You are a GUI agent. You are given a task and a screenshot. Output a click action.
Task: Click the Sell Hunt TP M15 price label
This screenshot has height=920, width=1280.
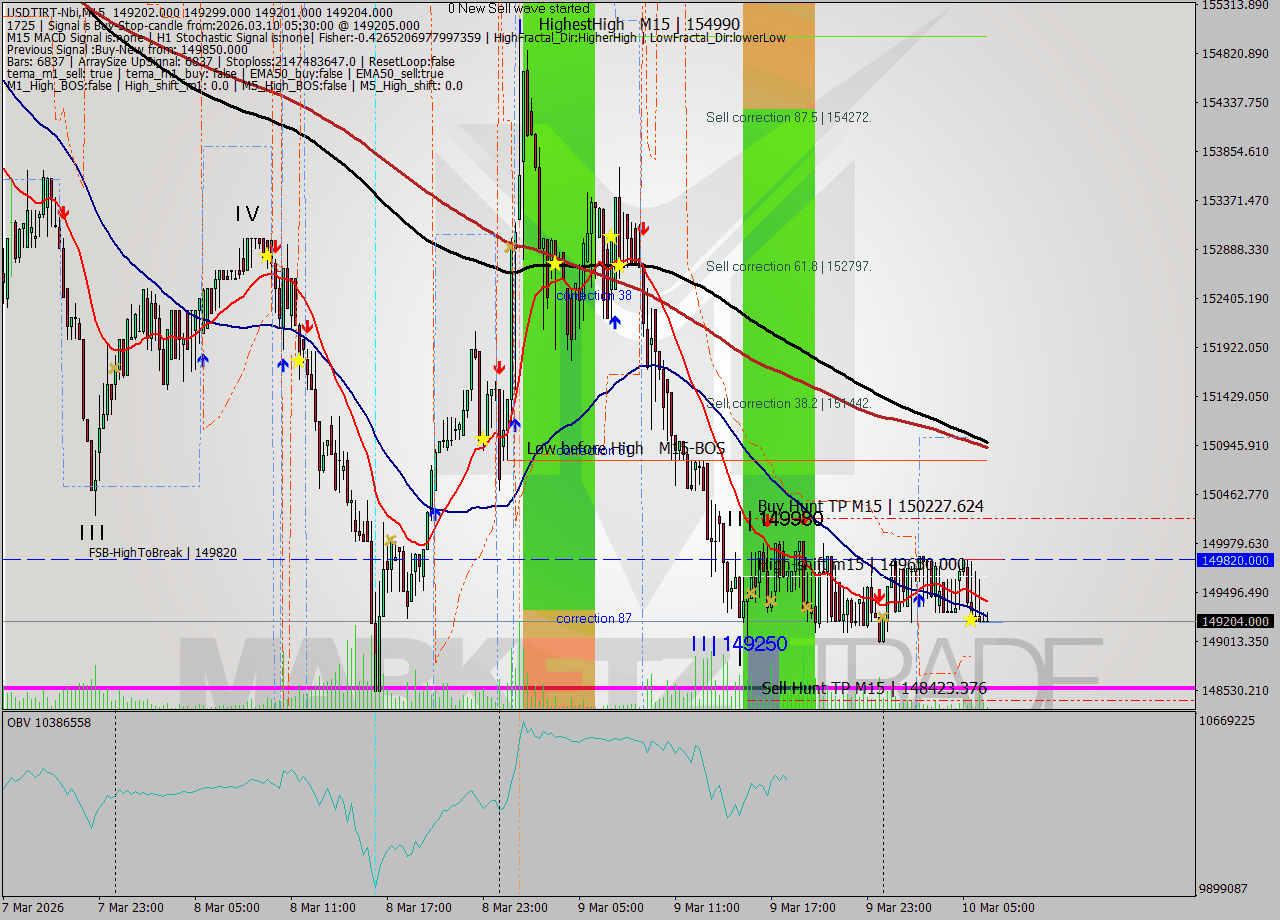point(873,688)
